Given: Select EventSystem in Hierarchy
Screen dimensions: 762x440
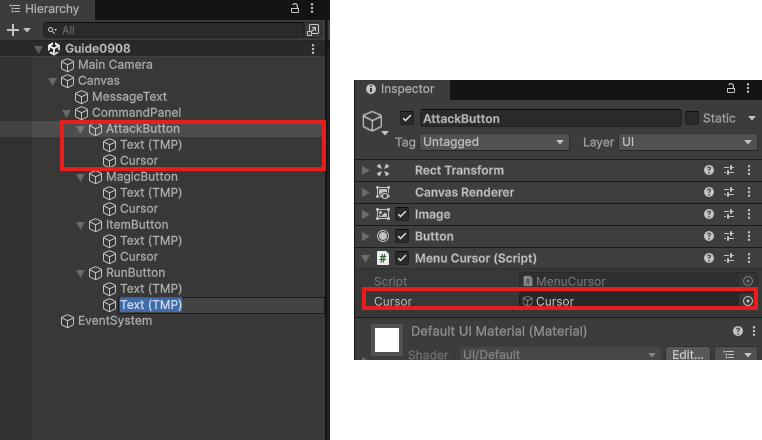Looking at the screenshot, I should click(x=115, y=321).
